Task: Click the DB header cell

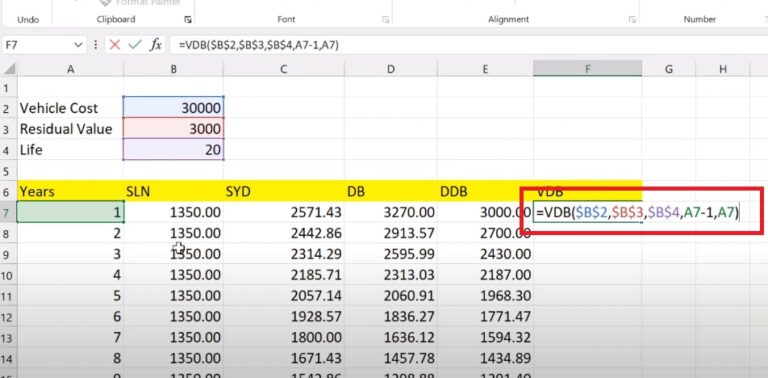Action: coord(390,191)
